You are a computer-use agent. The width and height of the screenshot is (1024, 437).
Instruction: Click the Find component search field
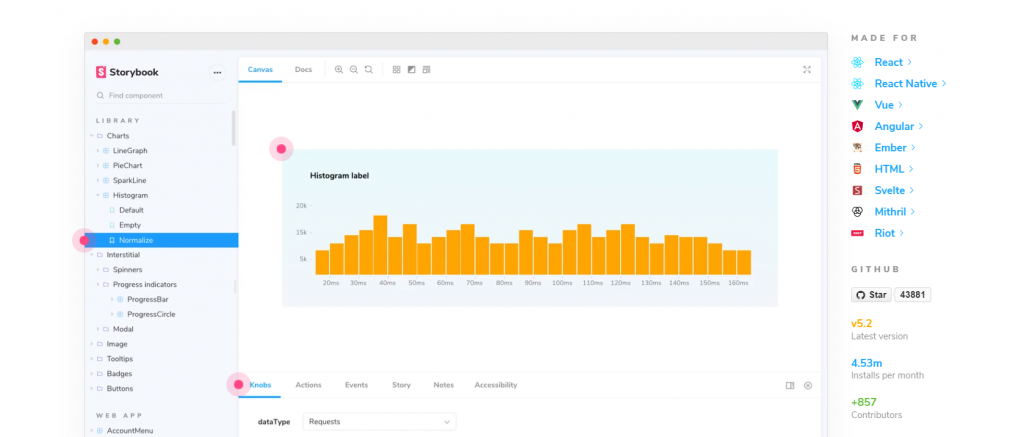(160, 96)
